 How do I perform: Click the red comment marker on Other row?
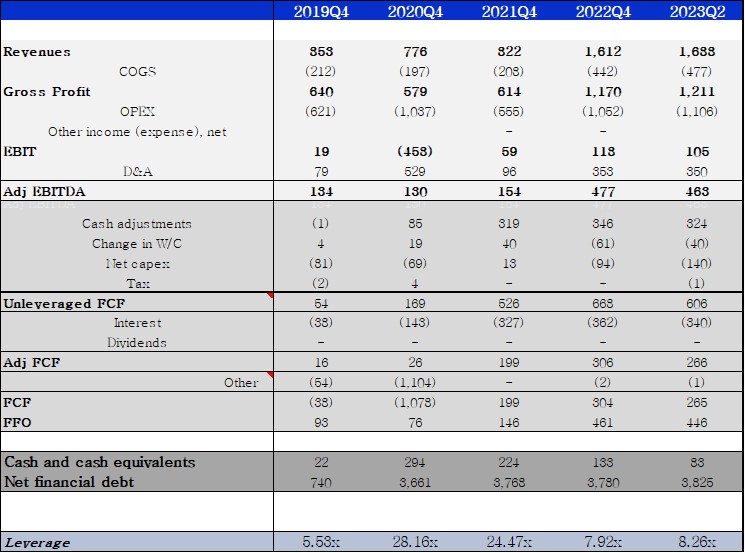coord(268,376)
